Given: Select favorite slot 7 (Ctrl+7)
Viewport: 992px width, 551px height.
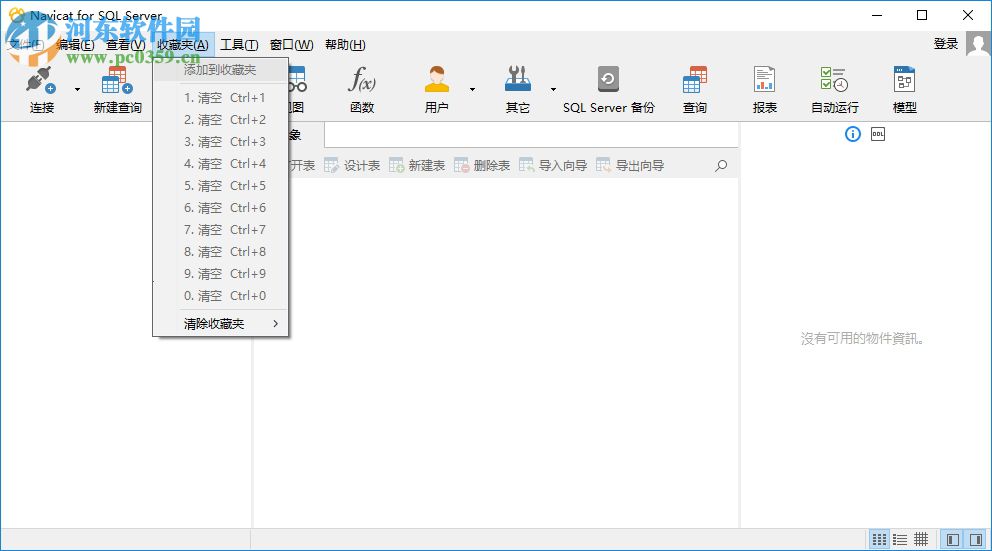Looking at the screenshot, I should [220, 230].
